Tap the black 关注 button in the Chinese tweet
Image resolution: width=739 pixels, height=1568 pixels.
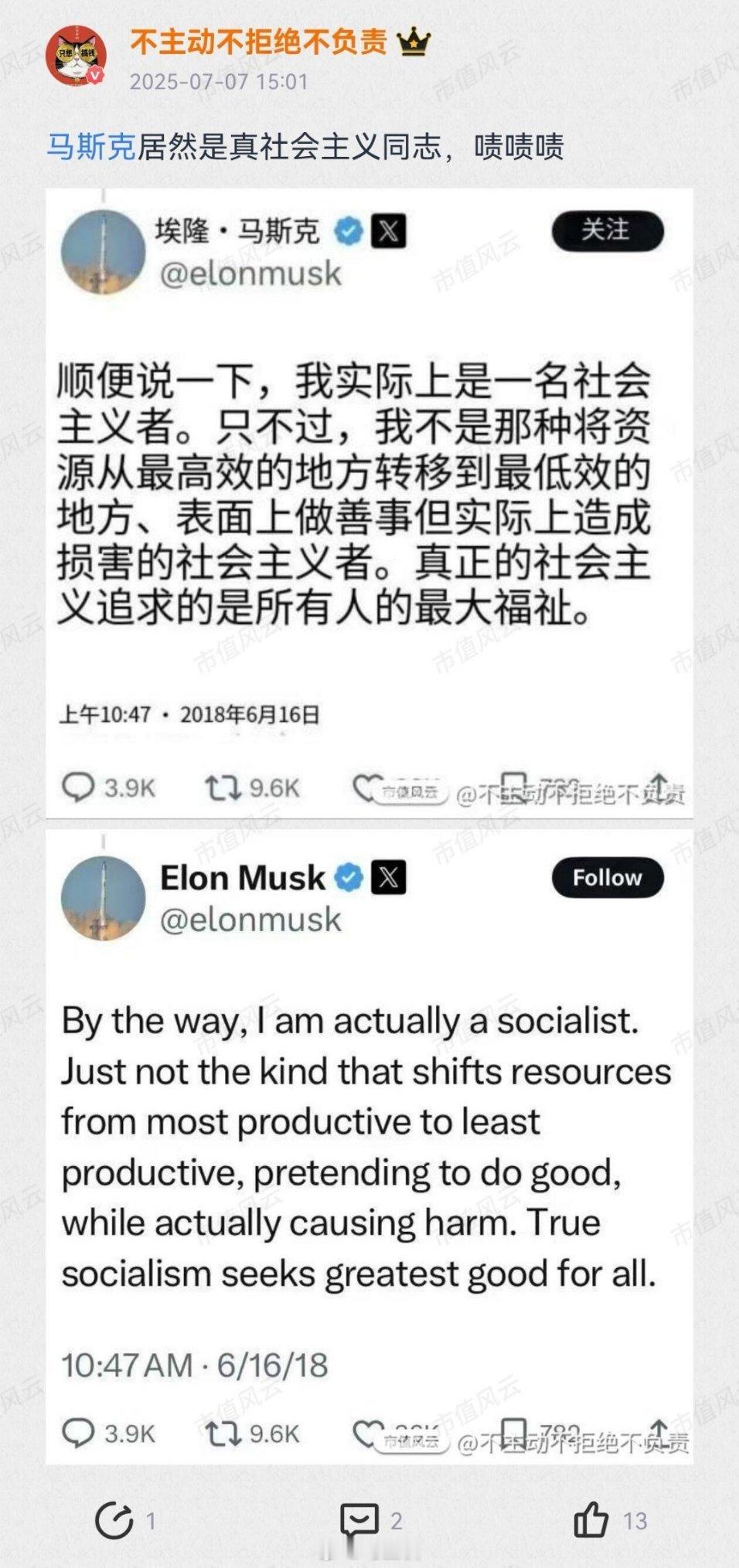[607, 230]
